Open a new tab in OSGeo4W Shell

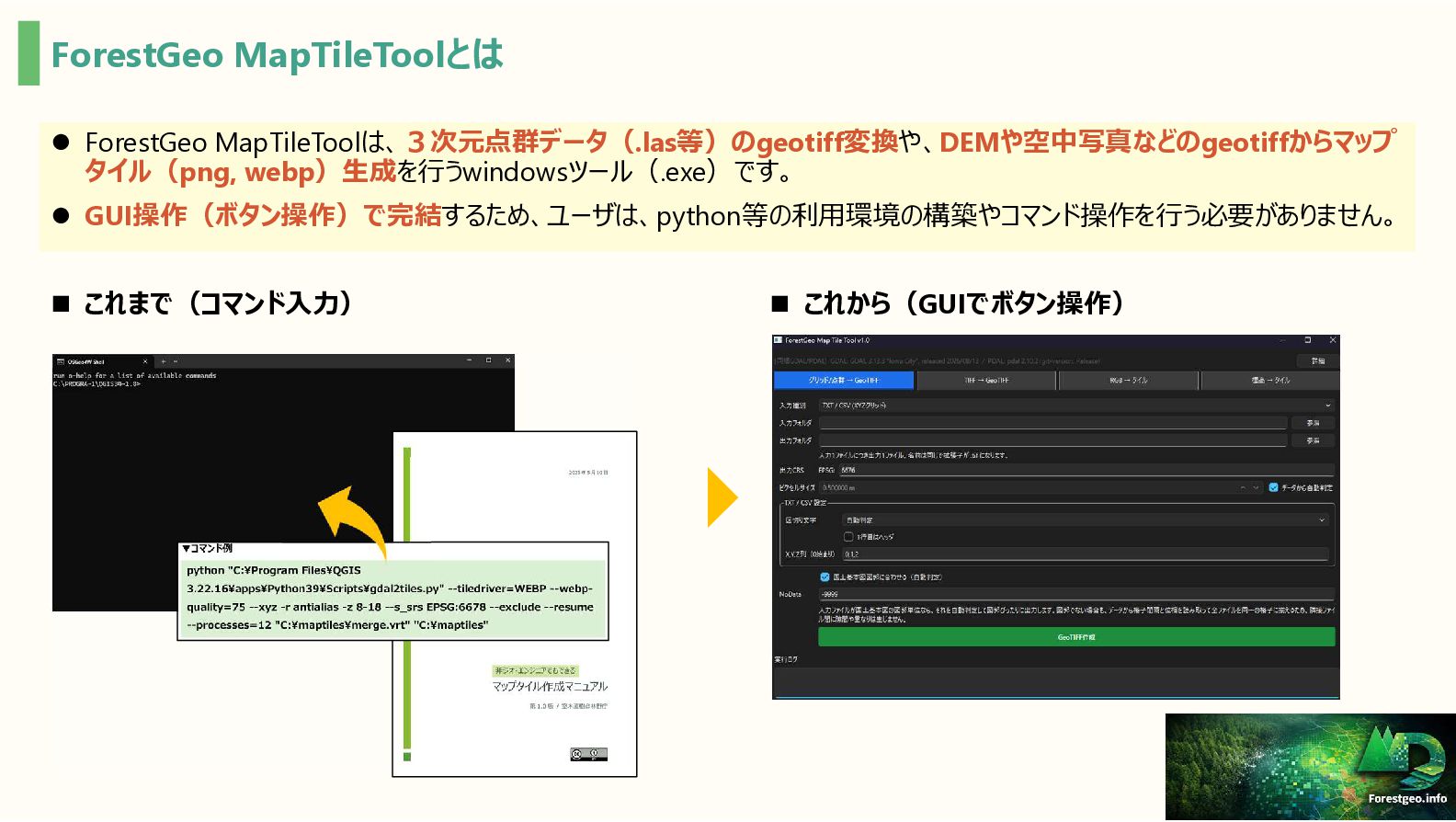pos(164,361)
